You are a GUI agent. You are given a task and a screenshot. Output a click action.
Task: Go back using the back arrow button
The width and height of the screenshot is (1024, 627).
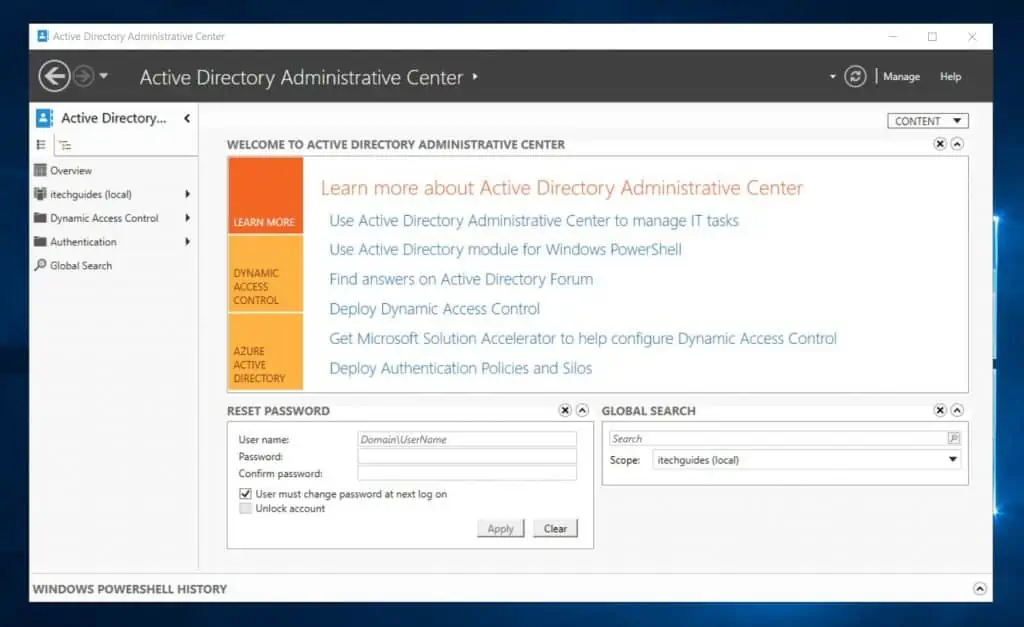click(54, 76)
